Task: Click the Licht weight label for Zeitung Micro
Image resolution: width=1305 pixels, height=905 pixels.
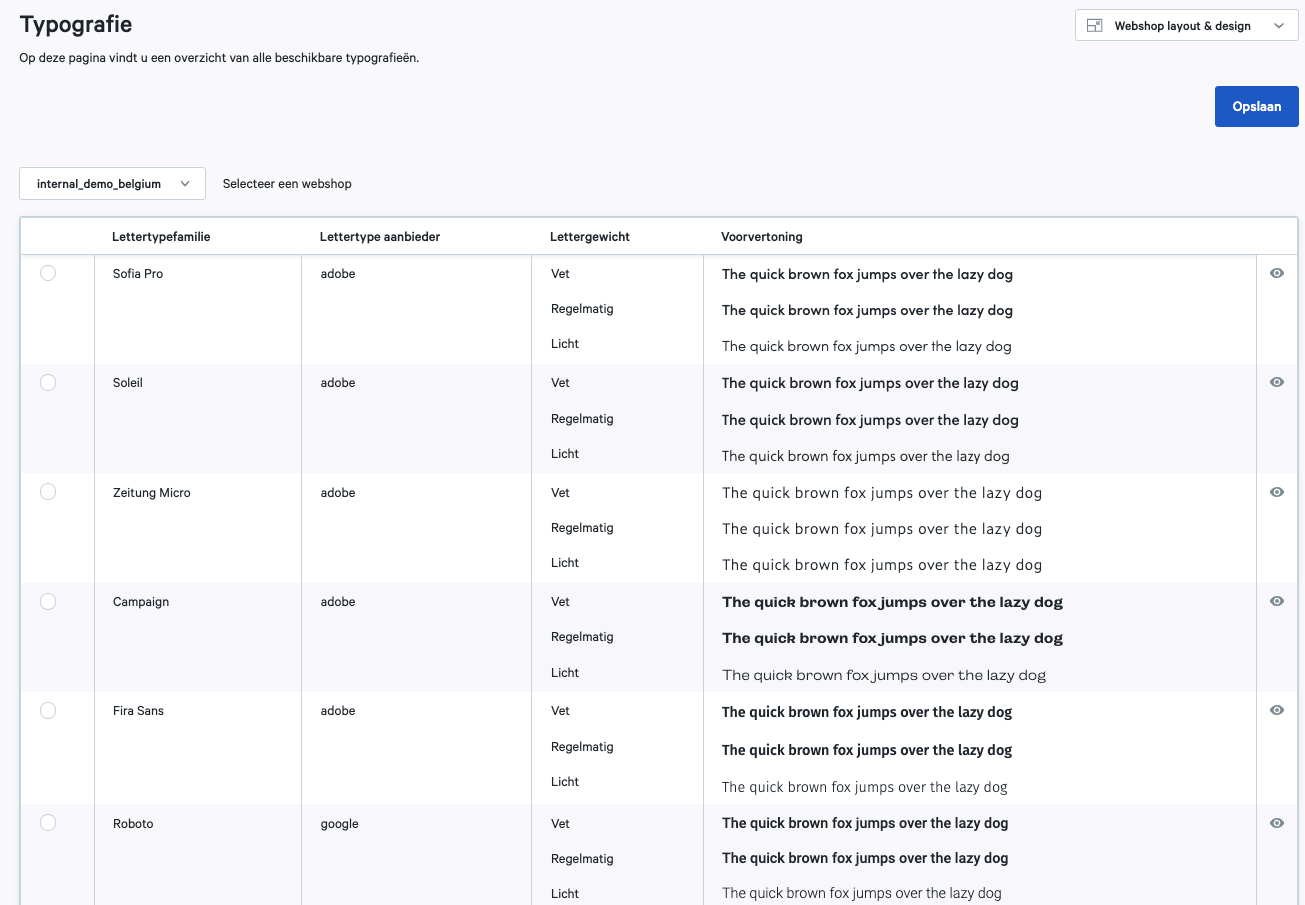Action: (x=565, y=563)
